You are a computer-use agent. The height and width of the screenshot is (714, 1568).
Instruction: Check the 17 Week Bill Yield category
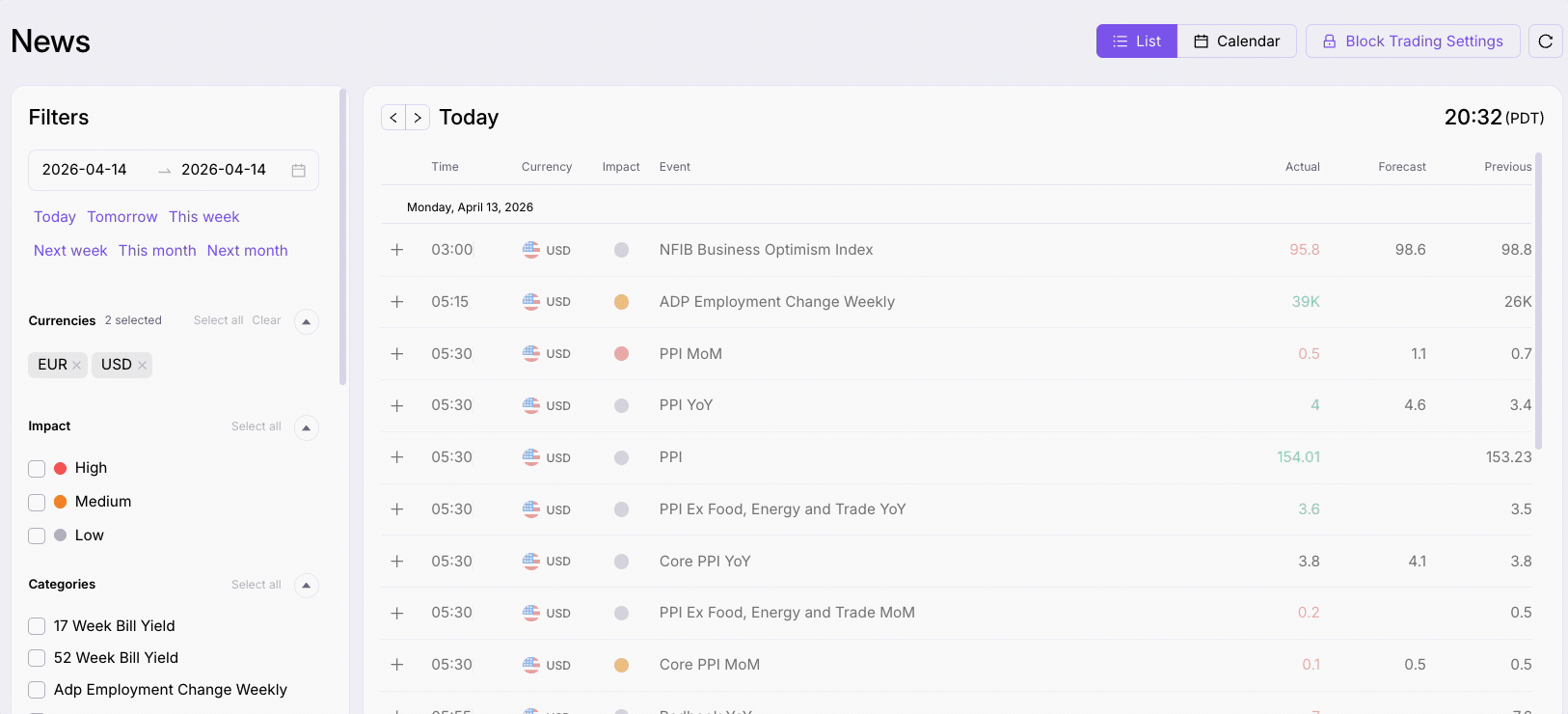37,626
